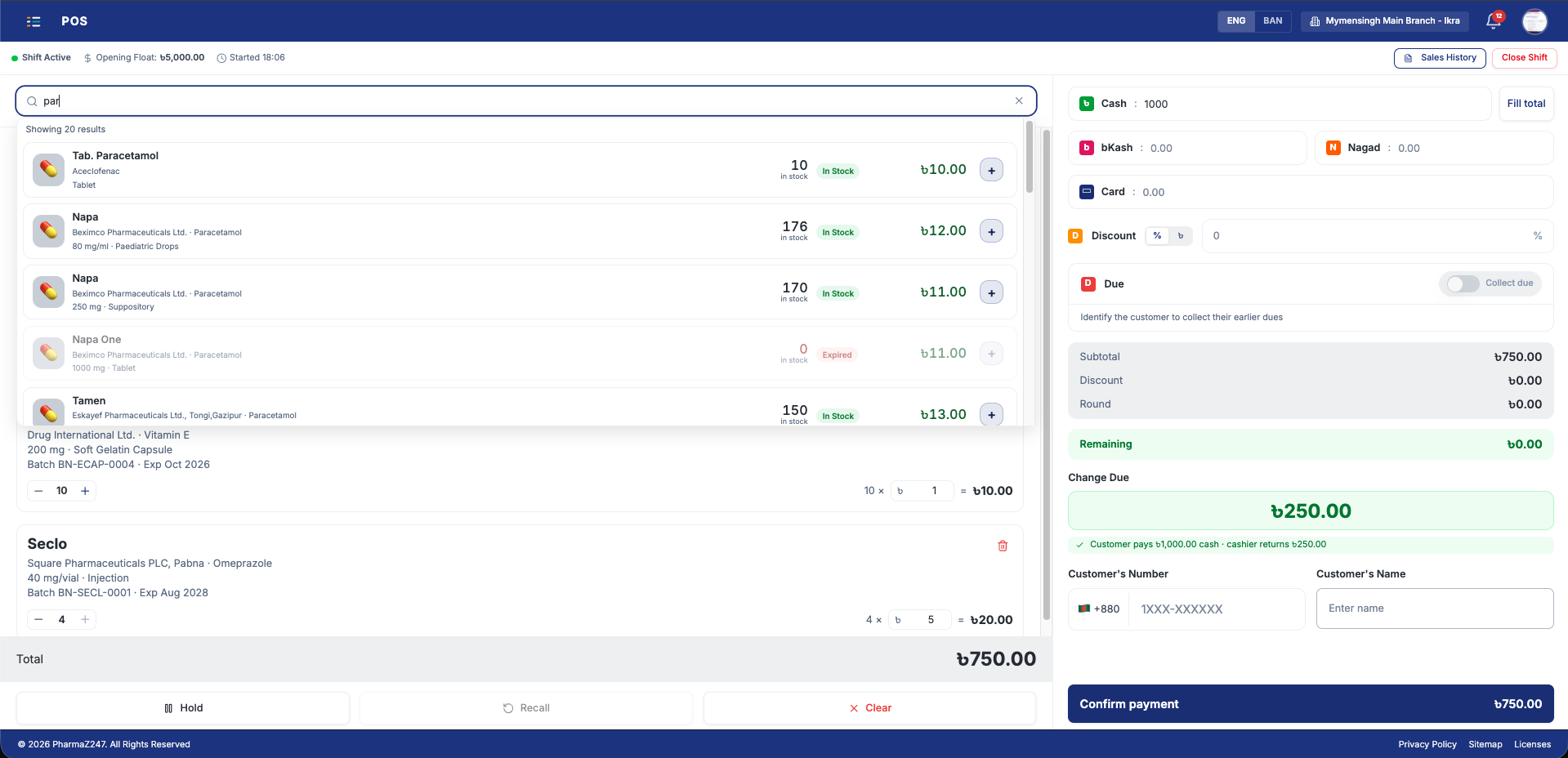1568x758 pixels.
Task: Switch language to BAN
Action: pyautogui.click(x=1272, y=21)
